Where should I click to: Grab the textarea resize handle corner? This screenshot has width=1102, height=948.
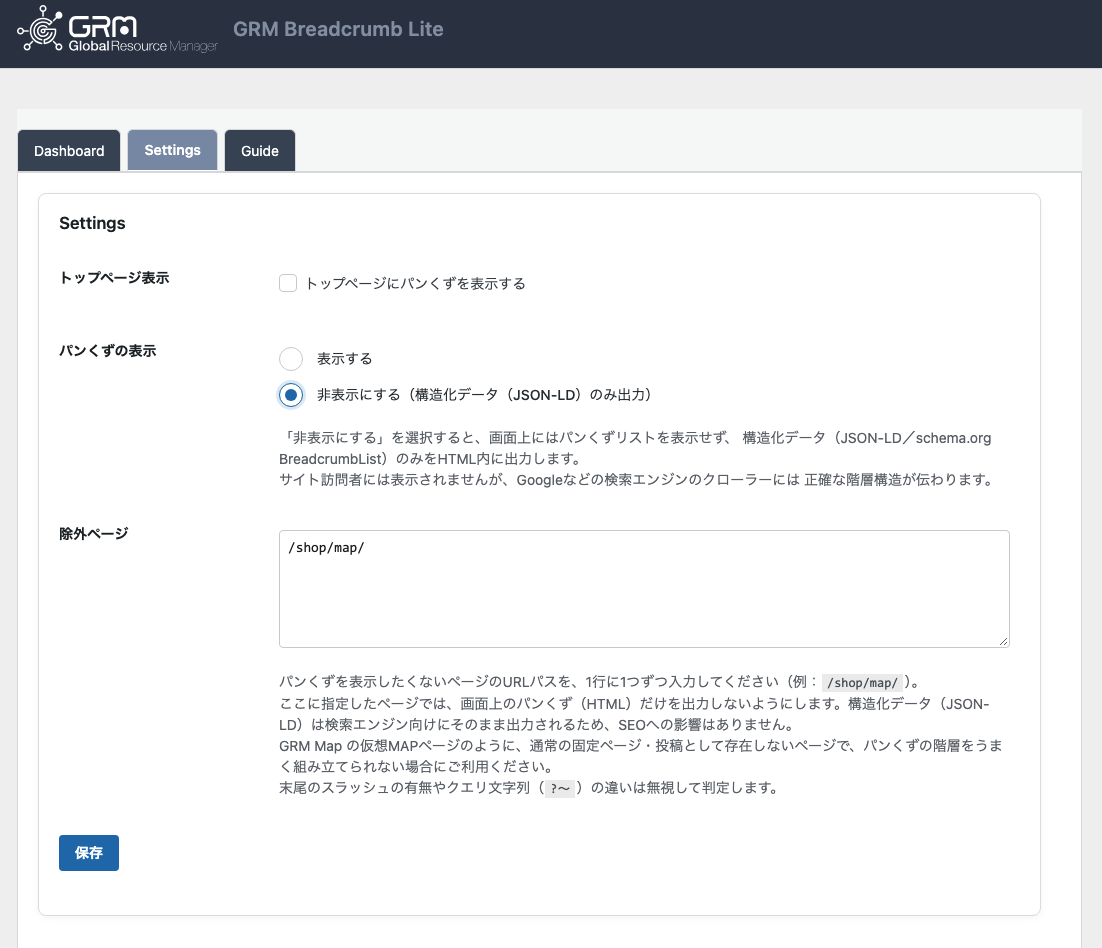[1003, 641]
